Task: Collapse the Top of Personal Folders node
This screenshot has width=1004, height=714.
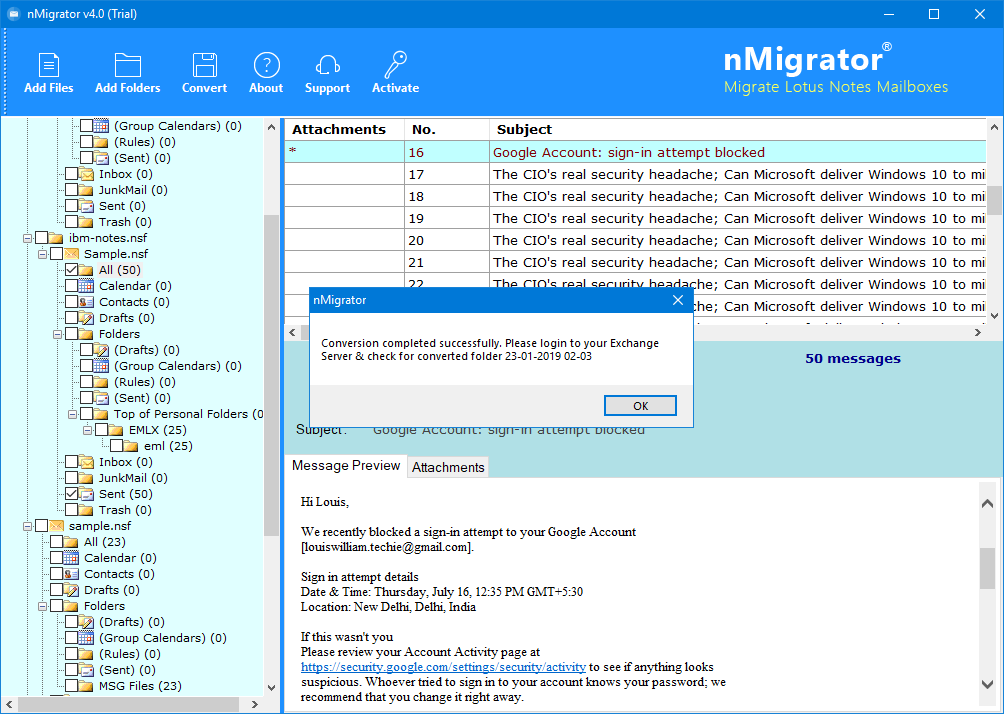Action: click(x=72, y=415)
